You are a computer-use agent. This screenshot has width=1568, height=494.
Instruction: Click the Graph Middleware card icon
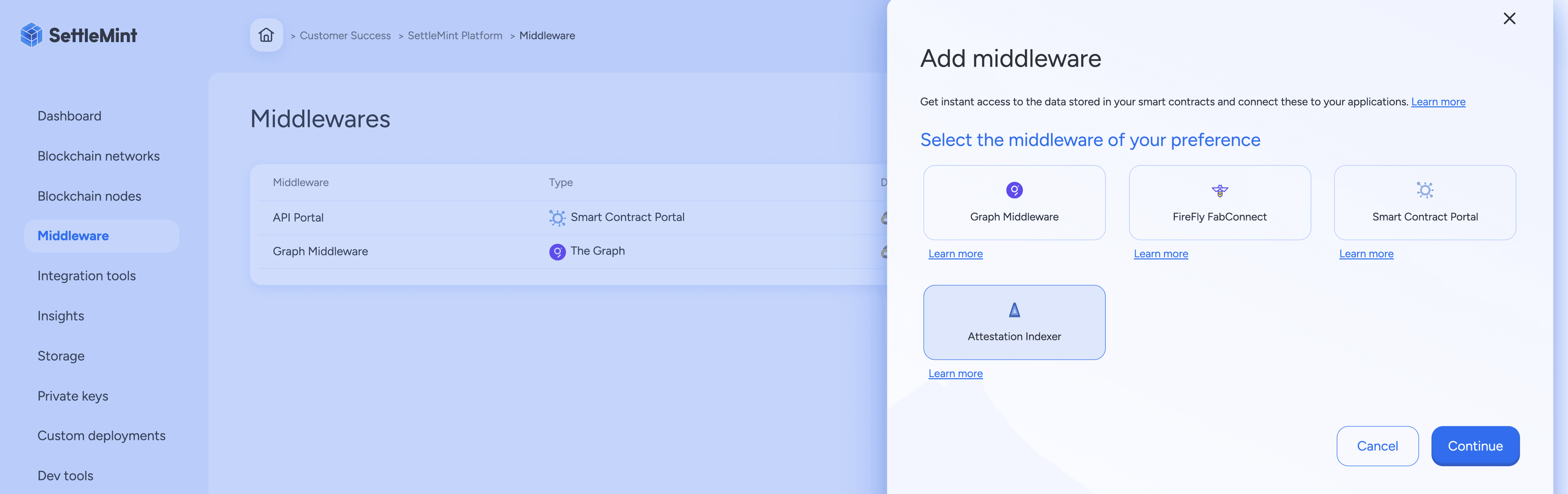click(1014, 190)
